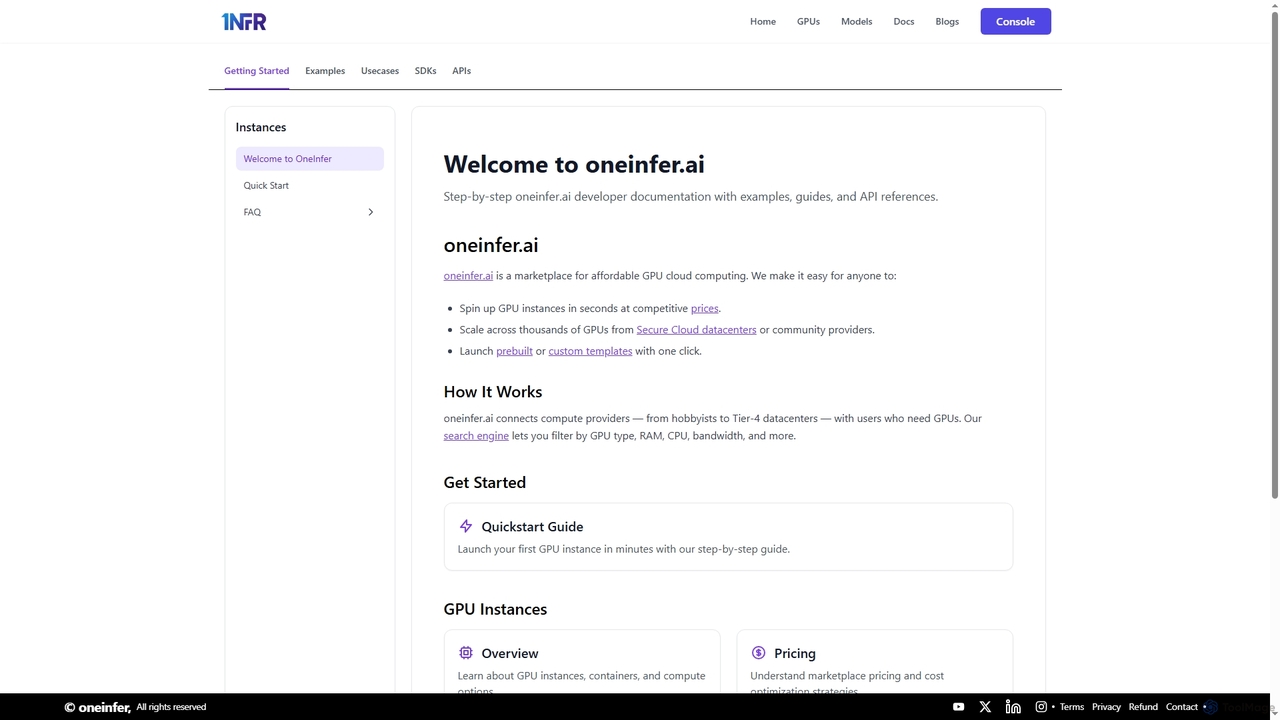
Task: Click the 1NFR logo
Action: 244,21
